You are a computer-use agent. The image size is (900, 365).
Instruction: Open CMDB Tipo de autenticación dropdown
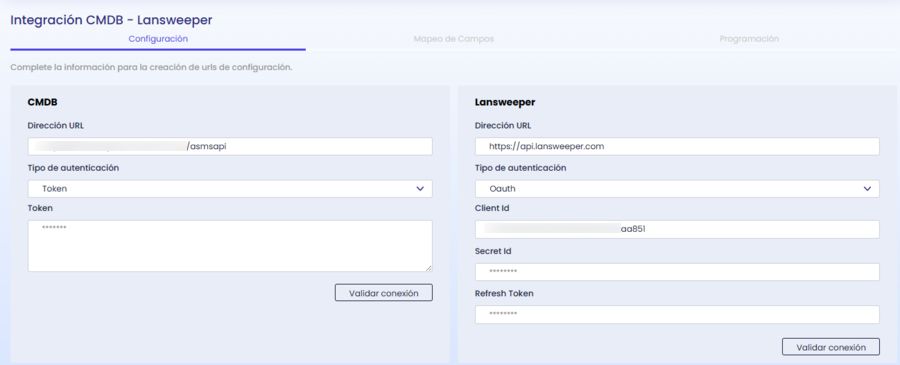[230, 189]
